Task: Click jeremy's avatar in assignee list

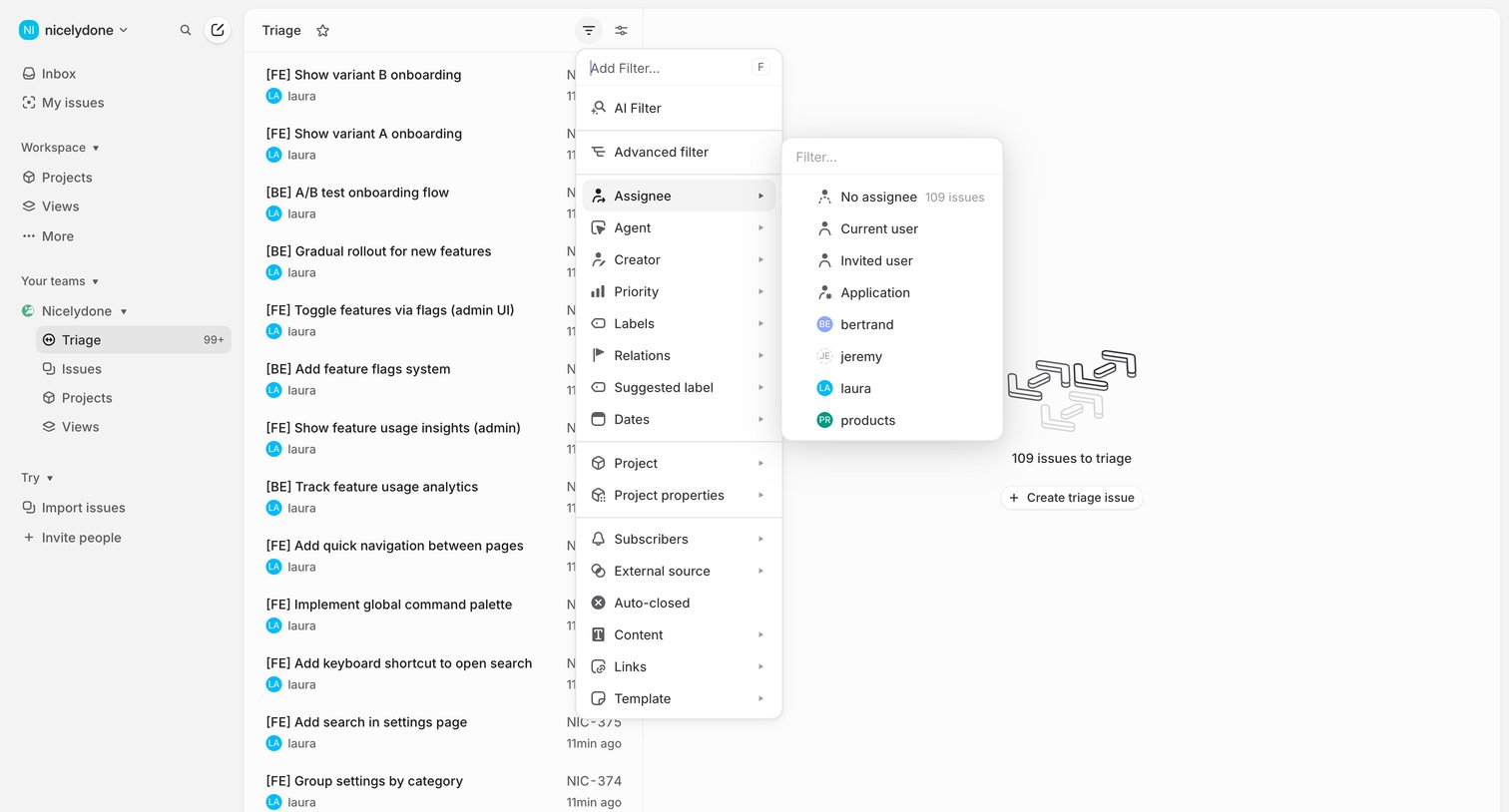Action: click(x=824, y=356)
